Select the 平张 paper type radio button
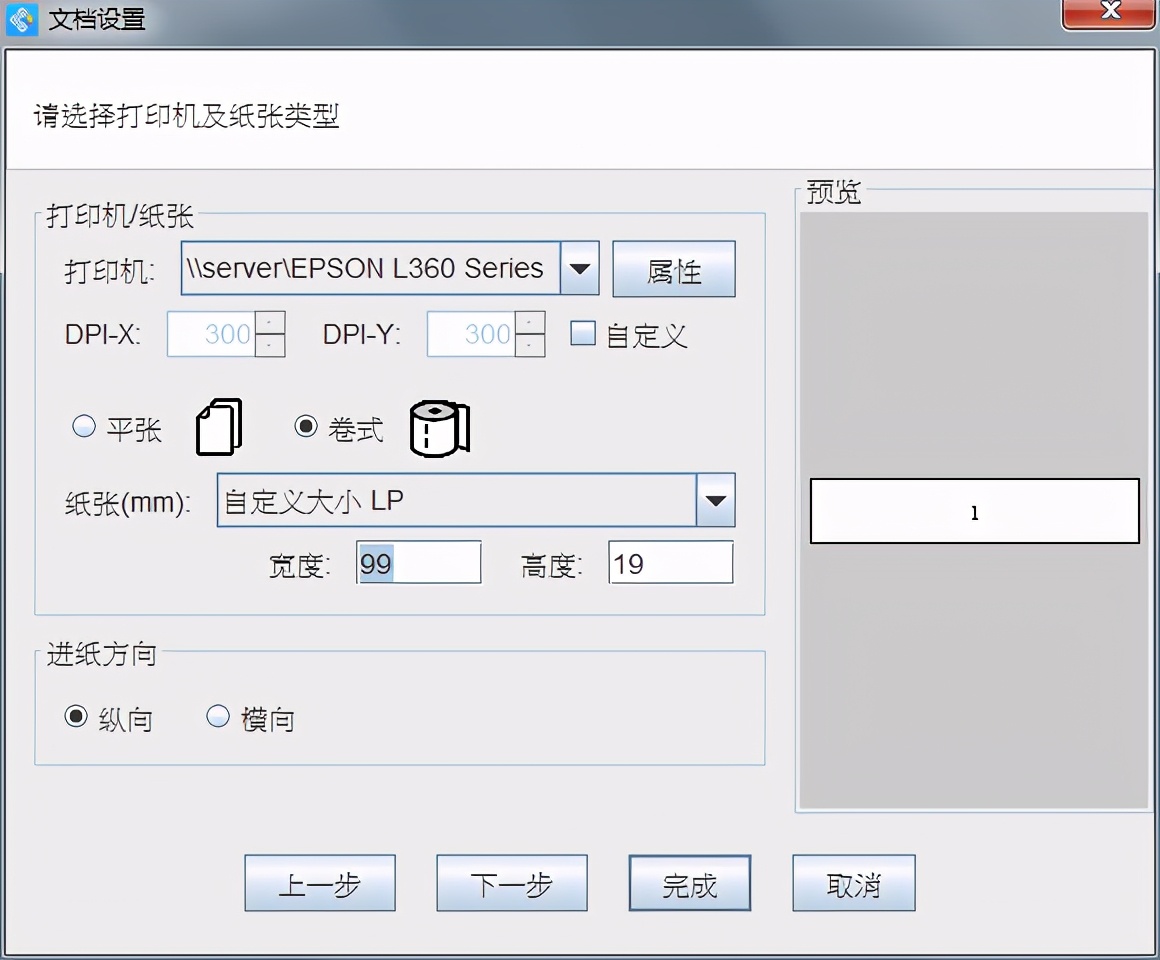The image size is (1160, 960). coord(83,426)
